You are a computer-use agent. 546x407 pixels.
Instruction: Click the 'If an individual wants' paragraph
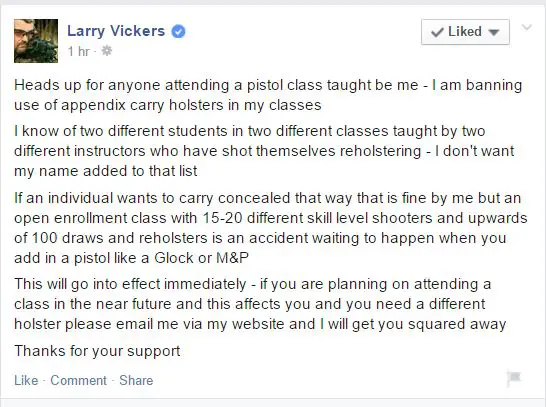[x=271, y=228]
